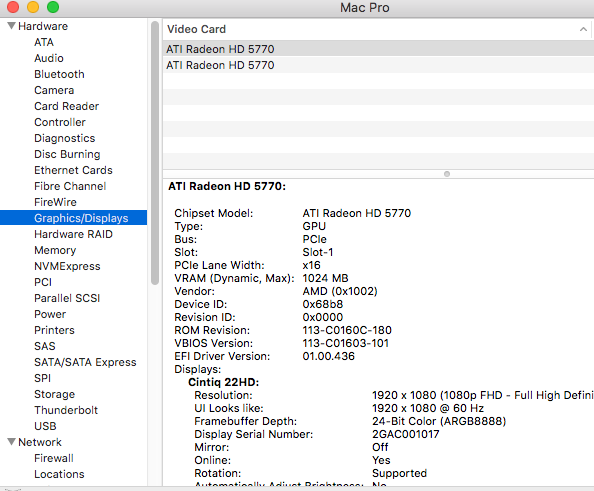Click the UI Looks like value 1920 x 1080 @ 60 Hz
The height and width of the screenshot is (491, 594).
[428, 408]
